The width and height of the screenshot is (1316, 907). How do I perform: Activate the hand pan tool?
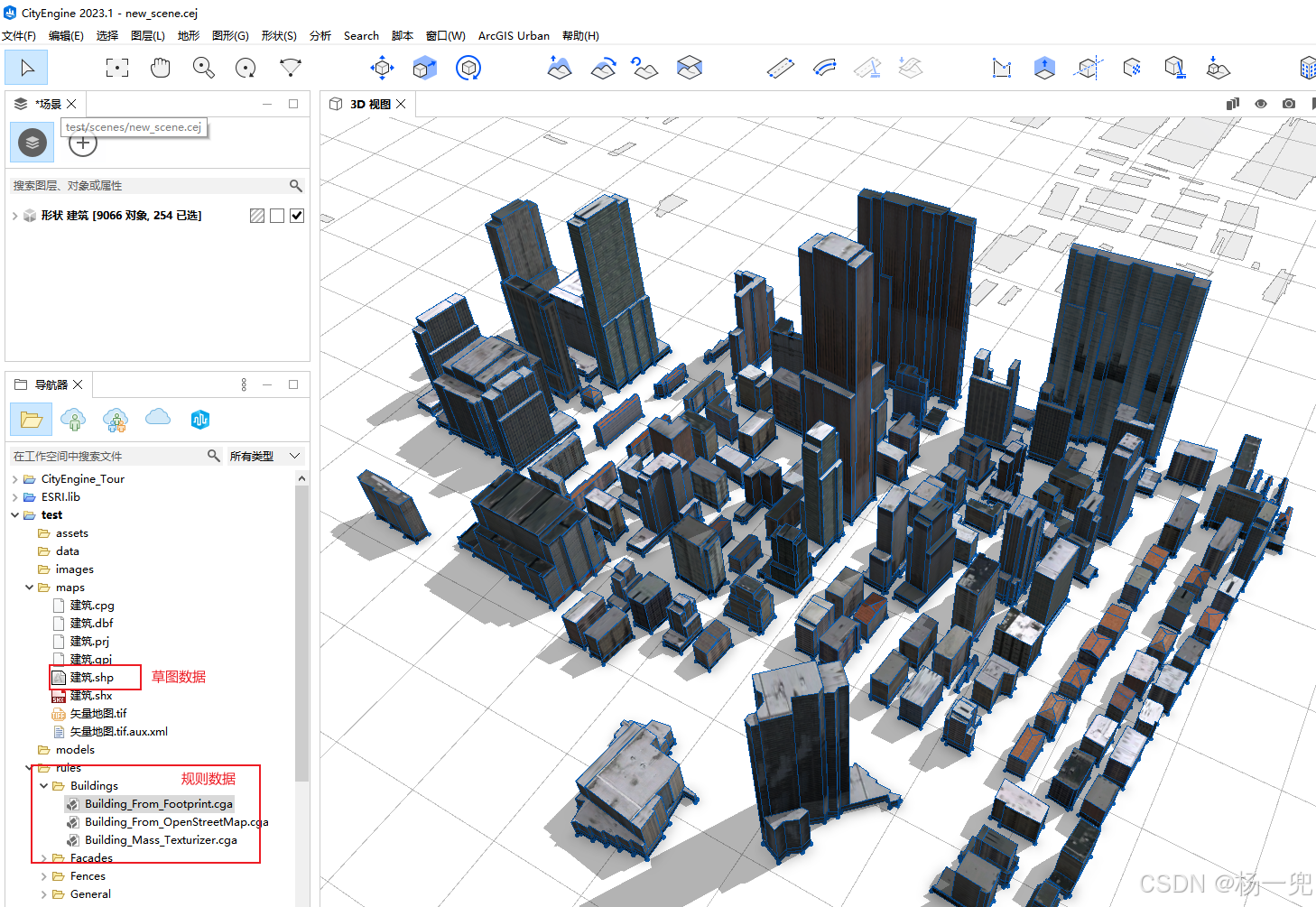click(161, 68)
